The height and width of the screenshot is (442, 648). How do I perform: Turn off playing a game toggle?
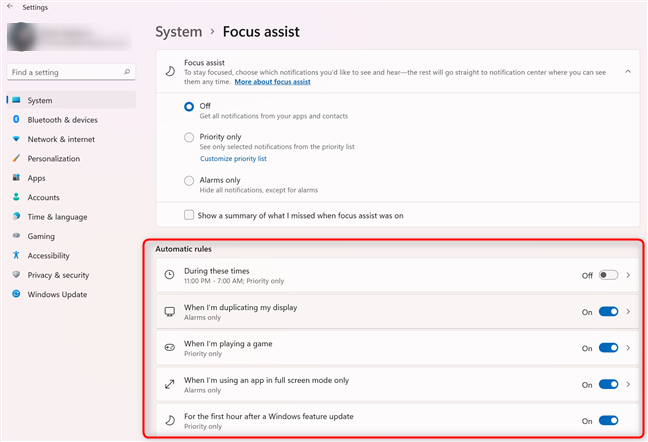point(608,348)
